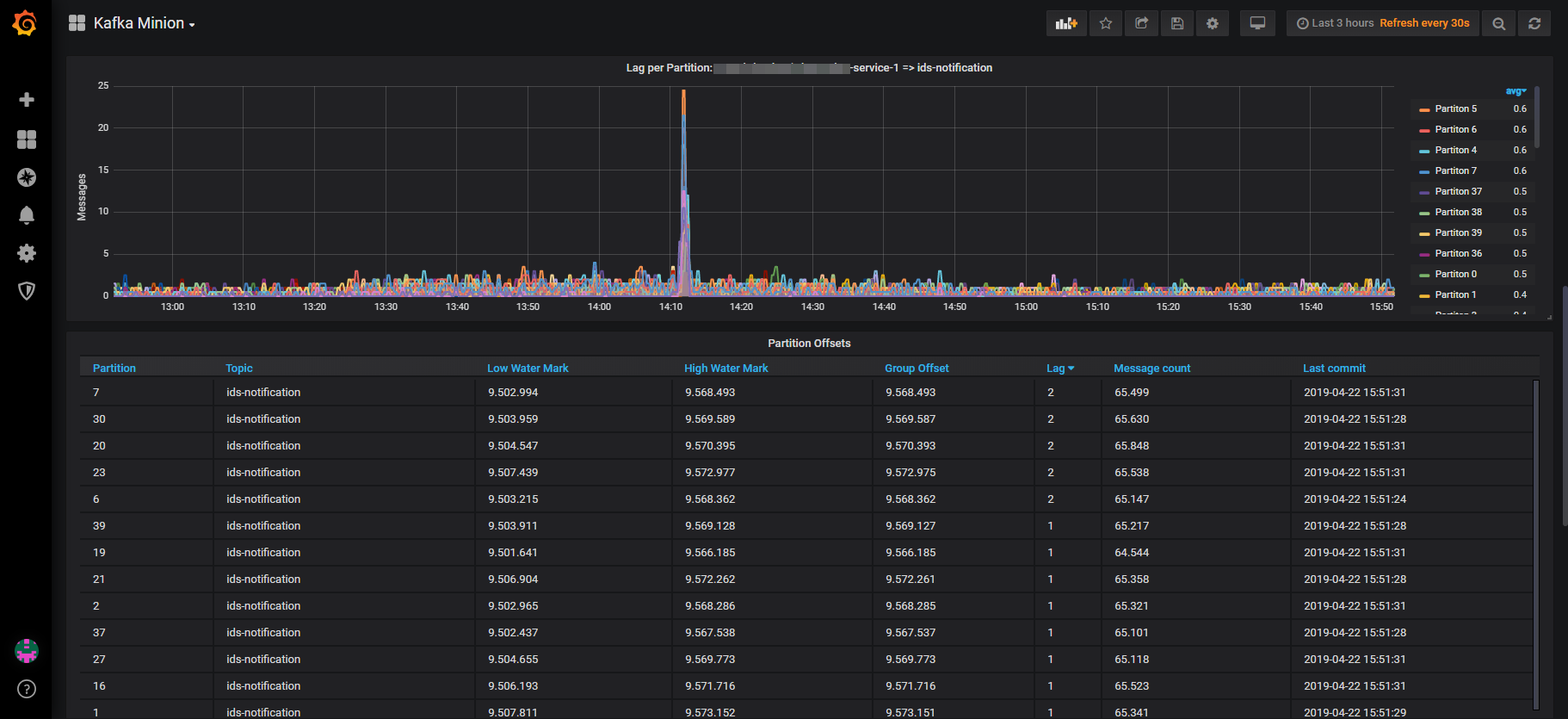Star this dashboard as favorite

pyautogui.click(x=1106, y=23)
